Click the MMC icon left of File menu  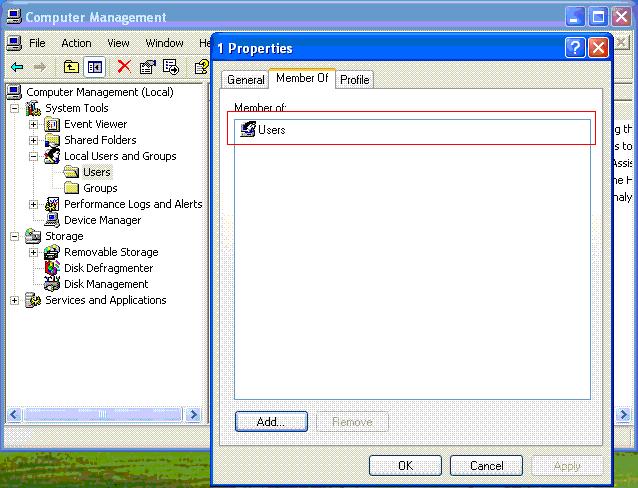pyautogui.click(x=14, y=43)
